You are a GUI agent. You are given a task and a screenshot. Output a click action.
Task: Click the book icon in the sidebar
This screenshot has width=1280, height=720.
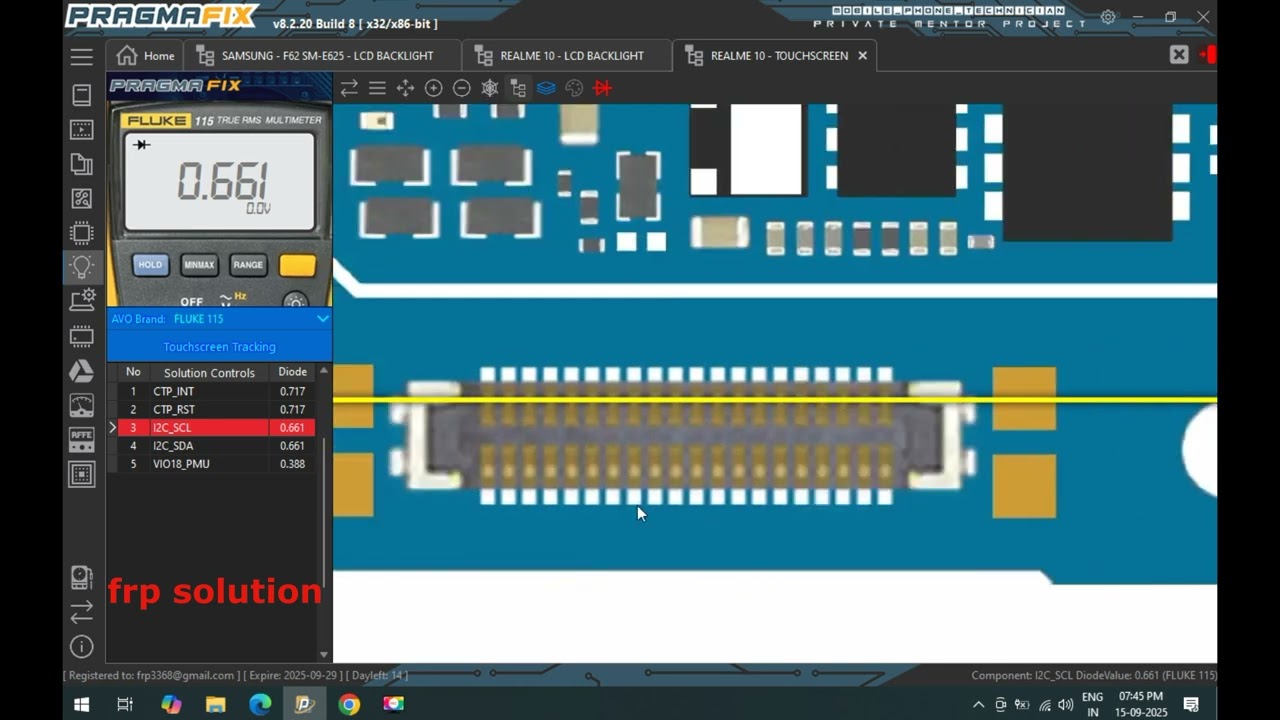coord(82,95)
